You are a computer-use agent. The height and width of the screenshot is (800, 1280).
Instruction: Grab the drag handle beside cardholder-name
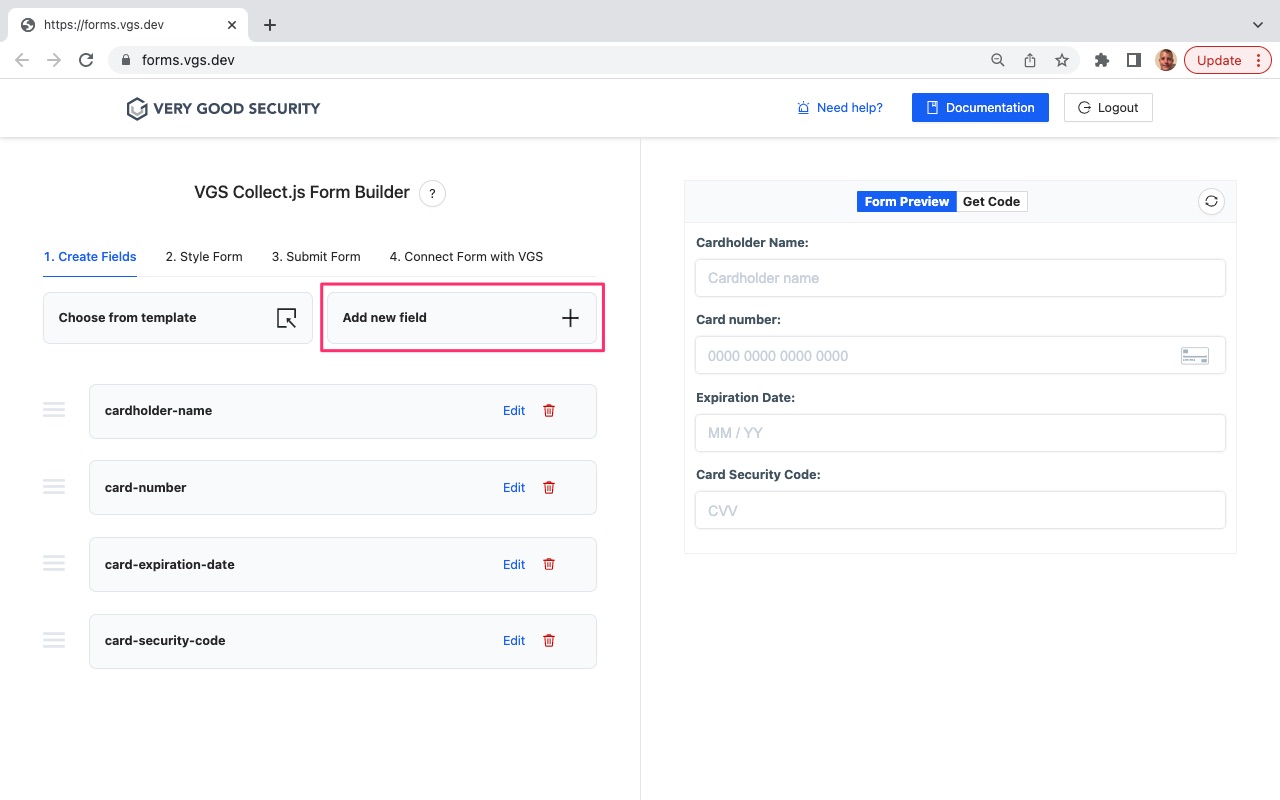point(54,410)
